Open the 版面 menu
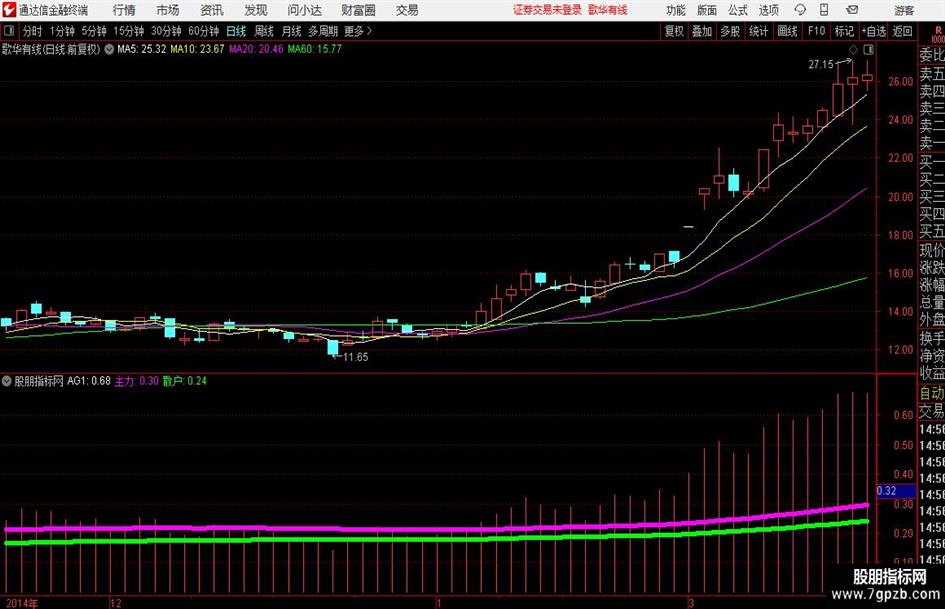Screen dimensions: 945x609 tap(706, 10)
